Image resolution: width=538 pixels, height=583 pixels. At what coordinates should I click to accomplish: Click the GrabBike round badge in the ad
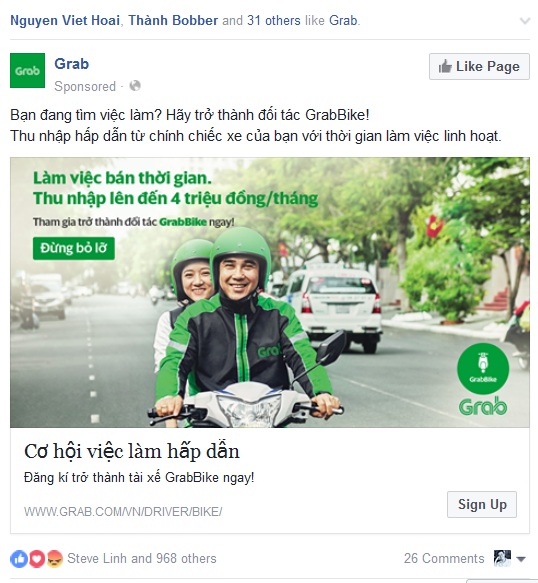coord(483,368)
